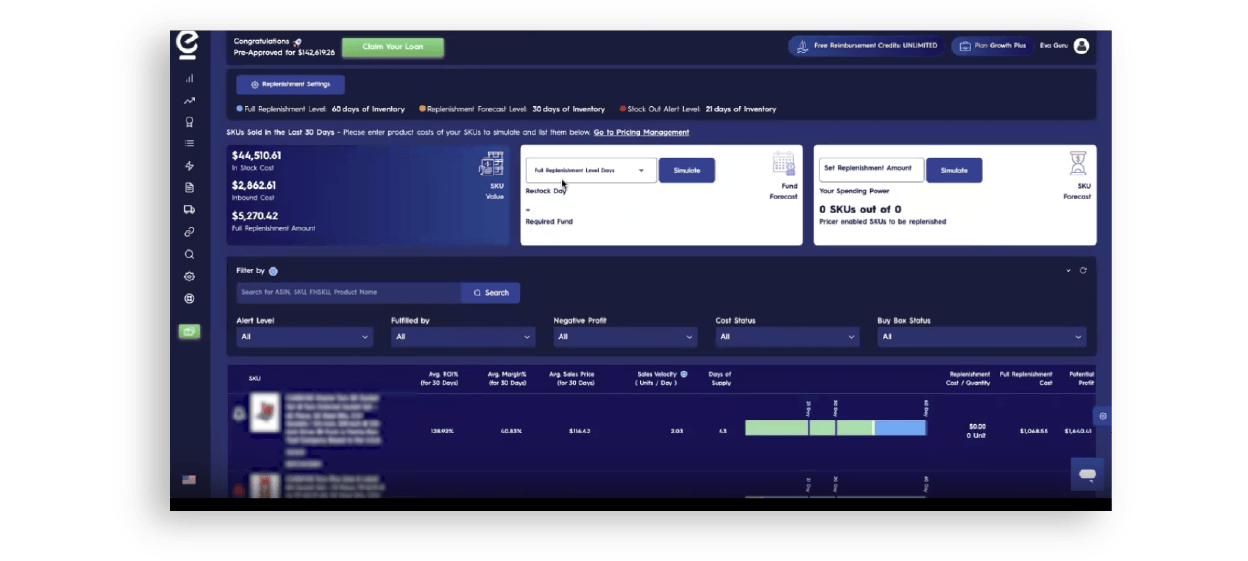
Task: Click the Full Replenishment Cost column header
Action: click(1026, 378)
